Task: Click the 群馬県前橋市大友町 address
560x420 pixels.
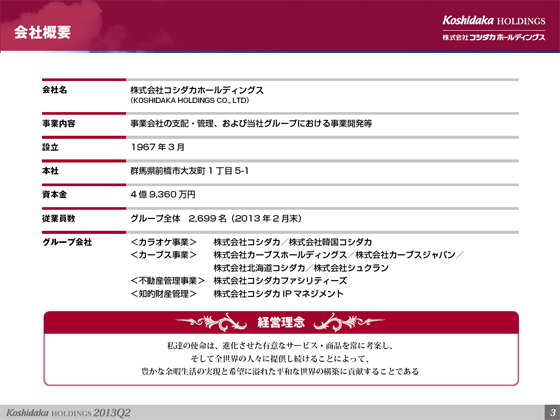Action: [189, 171]
